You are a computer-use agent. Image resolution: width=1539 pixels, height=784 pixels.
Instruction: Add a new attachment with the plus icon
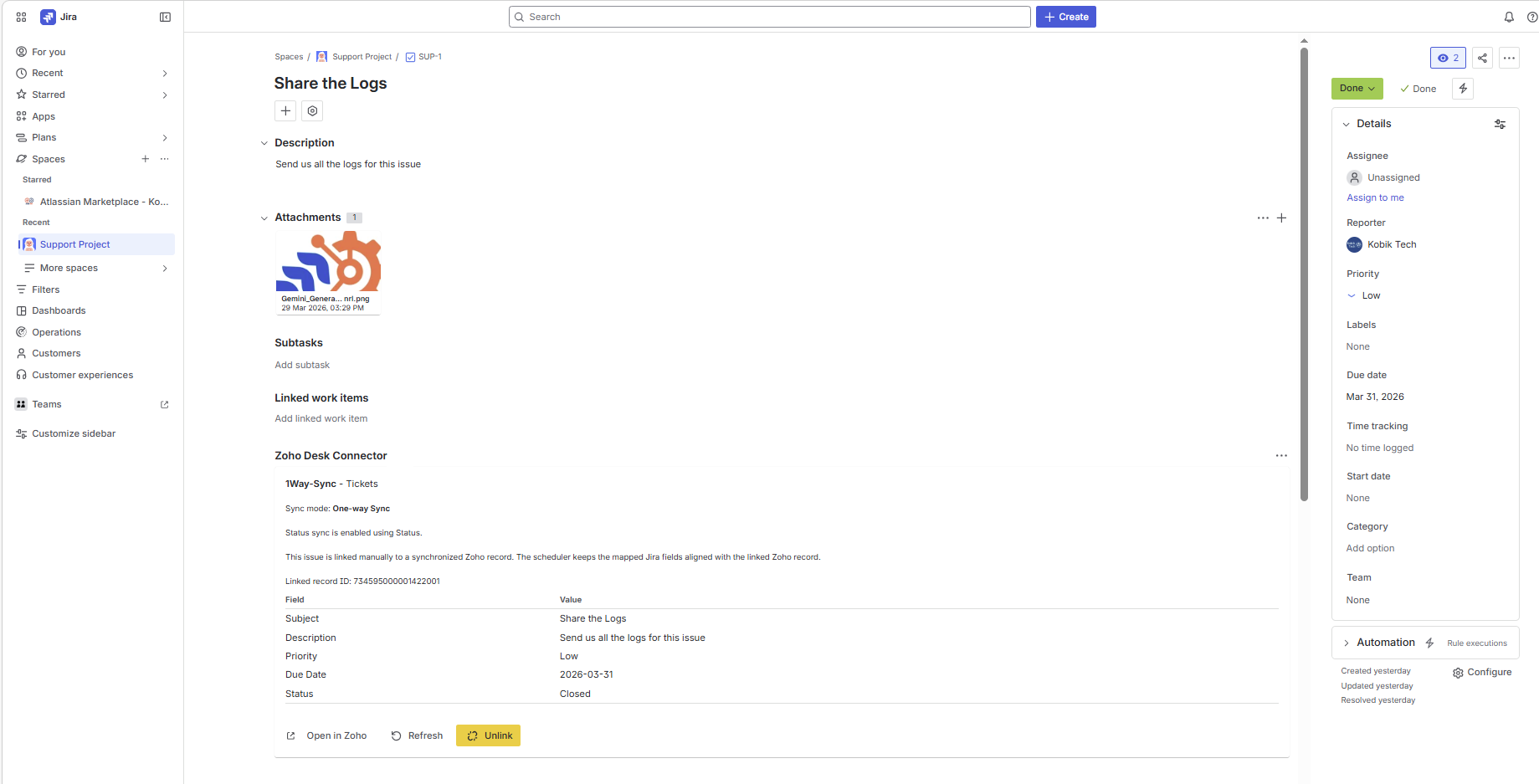pyautogui.click(x=1281, y=218)
